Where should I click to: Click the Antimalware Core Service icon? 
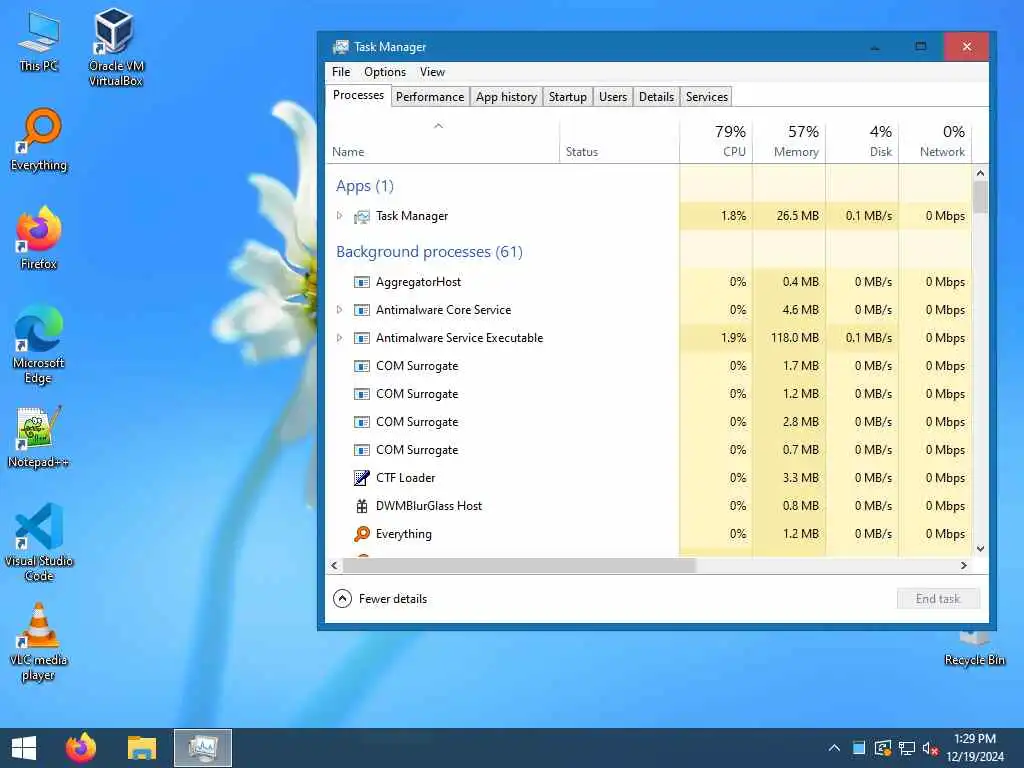pos(362,310)
